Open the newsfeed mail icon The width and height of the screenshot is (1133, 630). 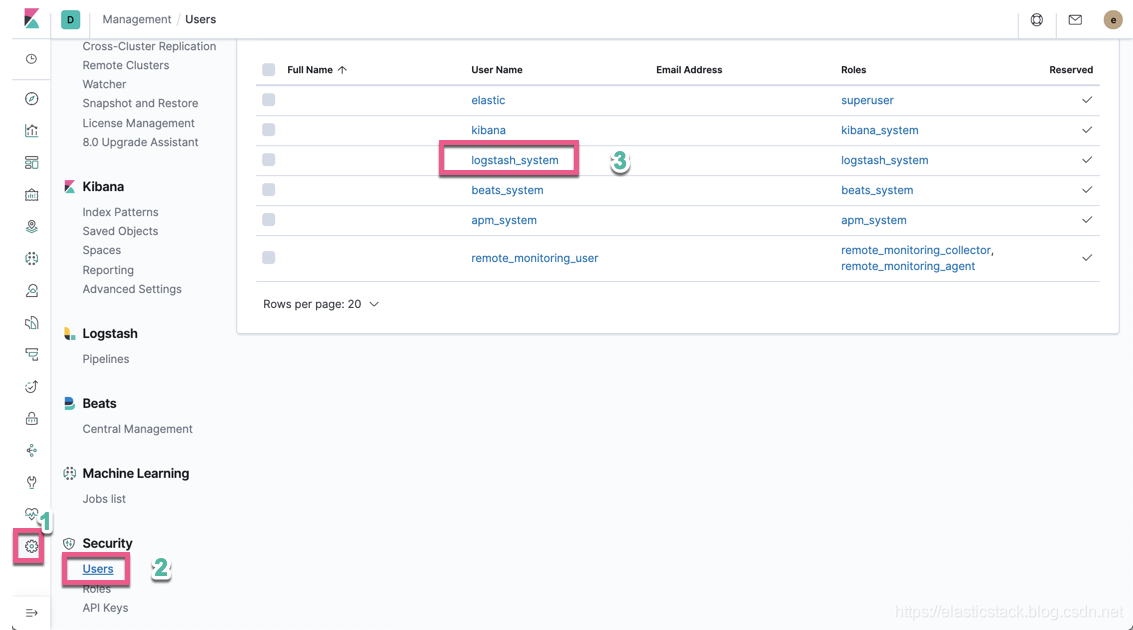(1075, 20)
